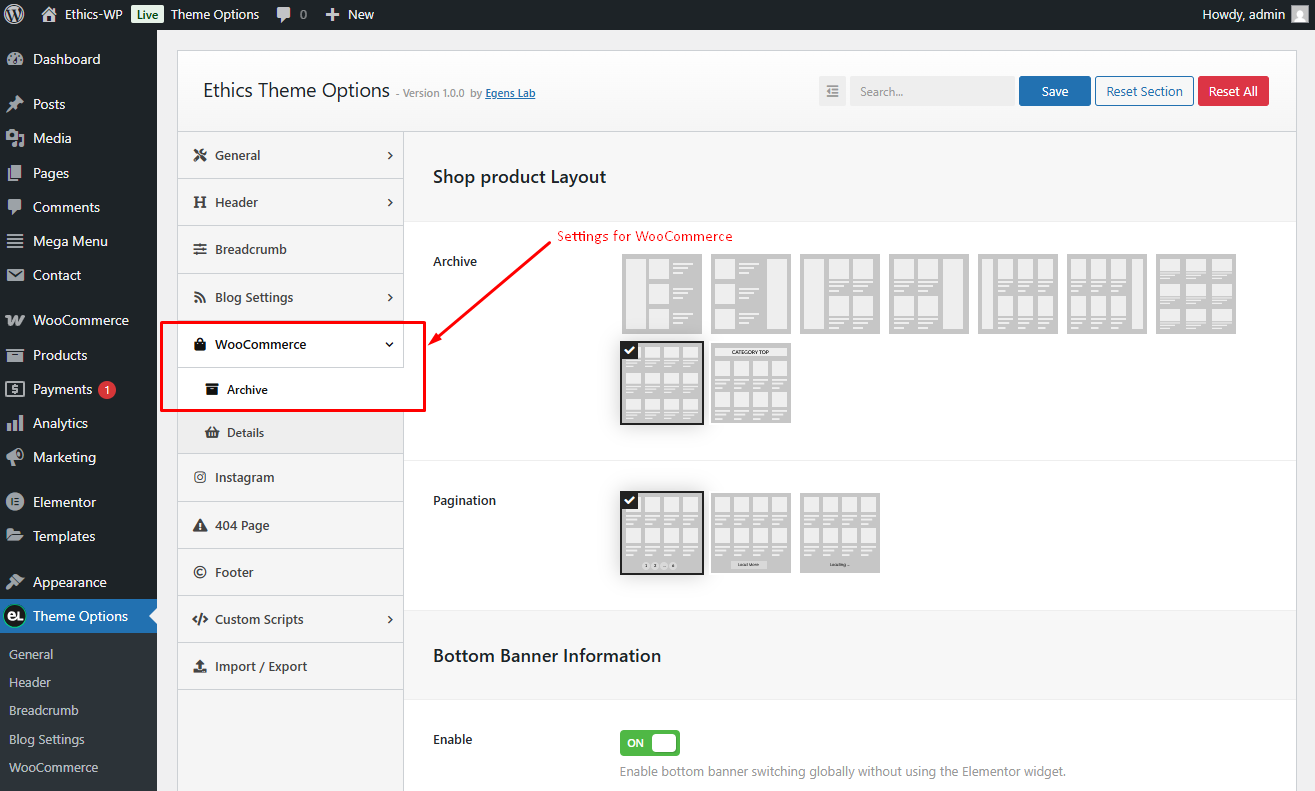Focus the theme options Search field
This screenshot has width=1315, height=791.
click(932, 91)
